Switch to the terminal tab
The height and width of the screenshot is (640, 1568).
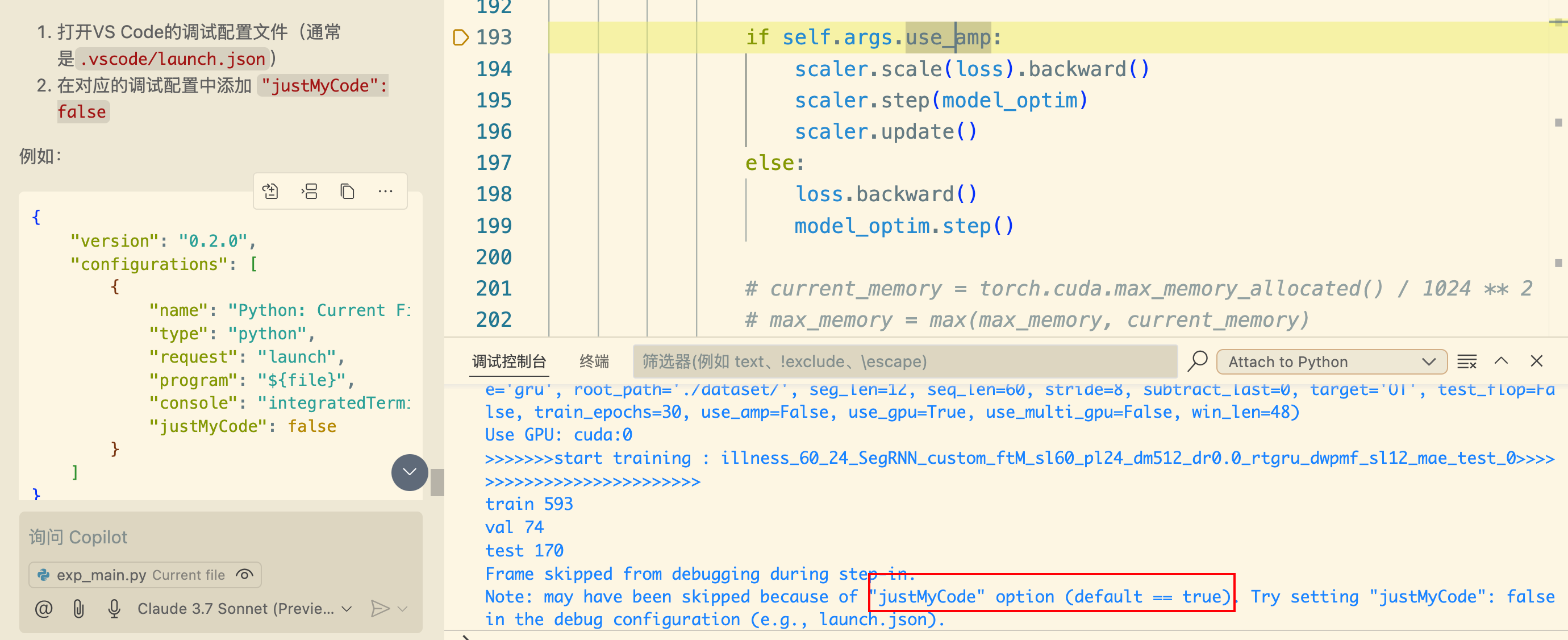(x=594, y=361)
